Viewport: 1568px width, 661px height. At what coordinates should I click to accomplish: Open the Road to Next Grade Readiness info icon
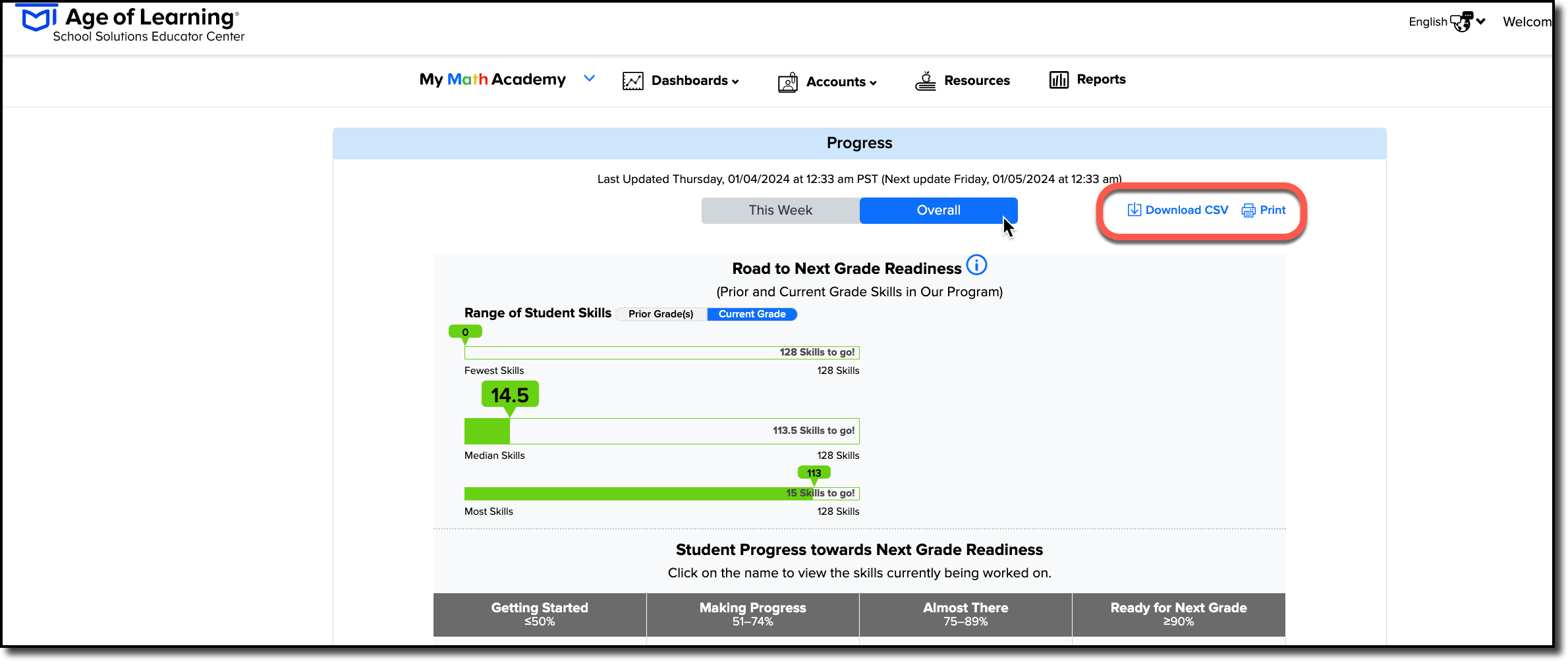[x=976, y=265]
